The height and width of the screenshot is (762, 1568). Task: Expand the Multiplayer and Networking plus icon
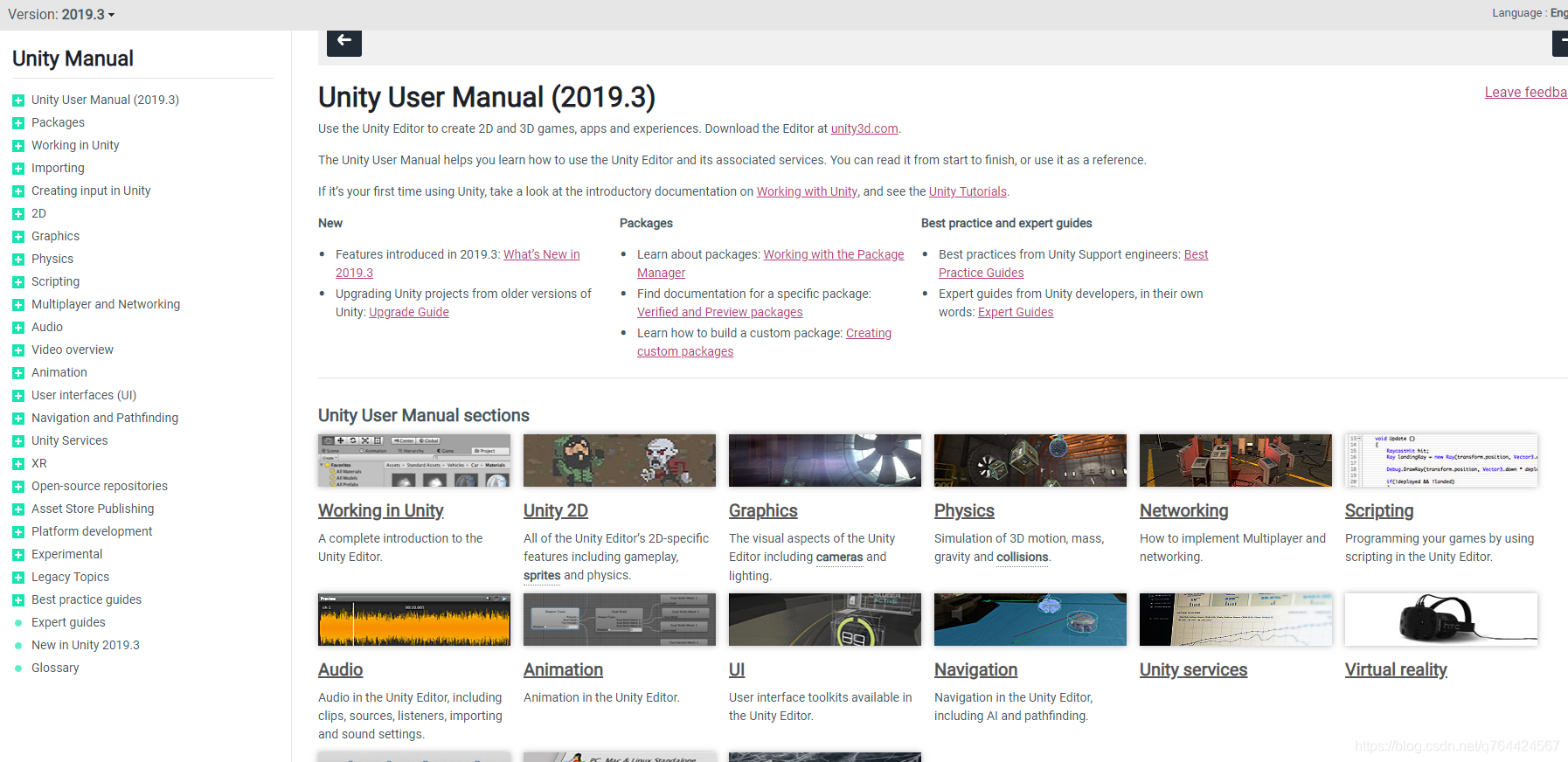click(18, 305)
